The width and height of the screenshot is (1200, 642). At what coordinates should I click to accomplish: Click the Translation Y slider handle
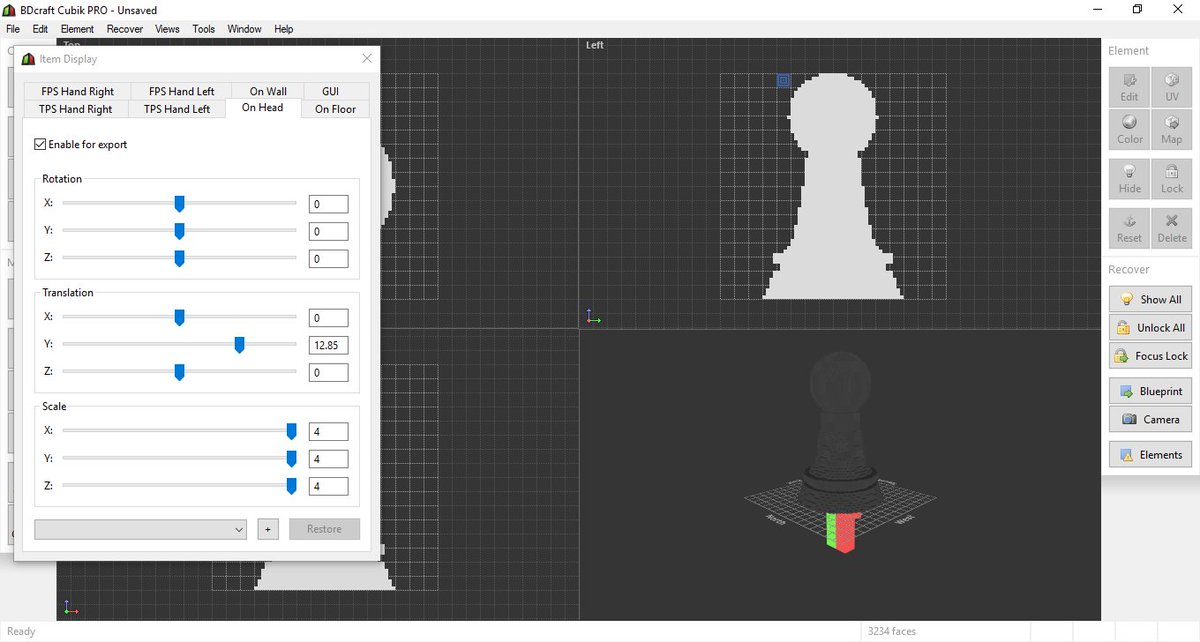click(x=240, y=345)
